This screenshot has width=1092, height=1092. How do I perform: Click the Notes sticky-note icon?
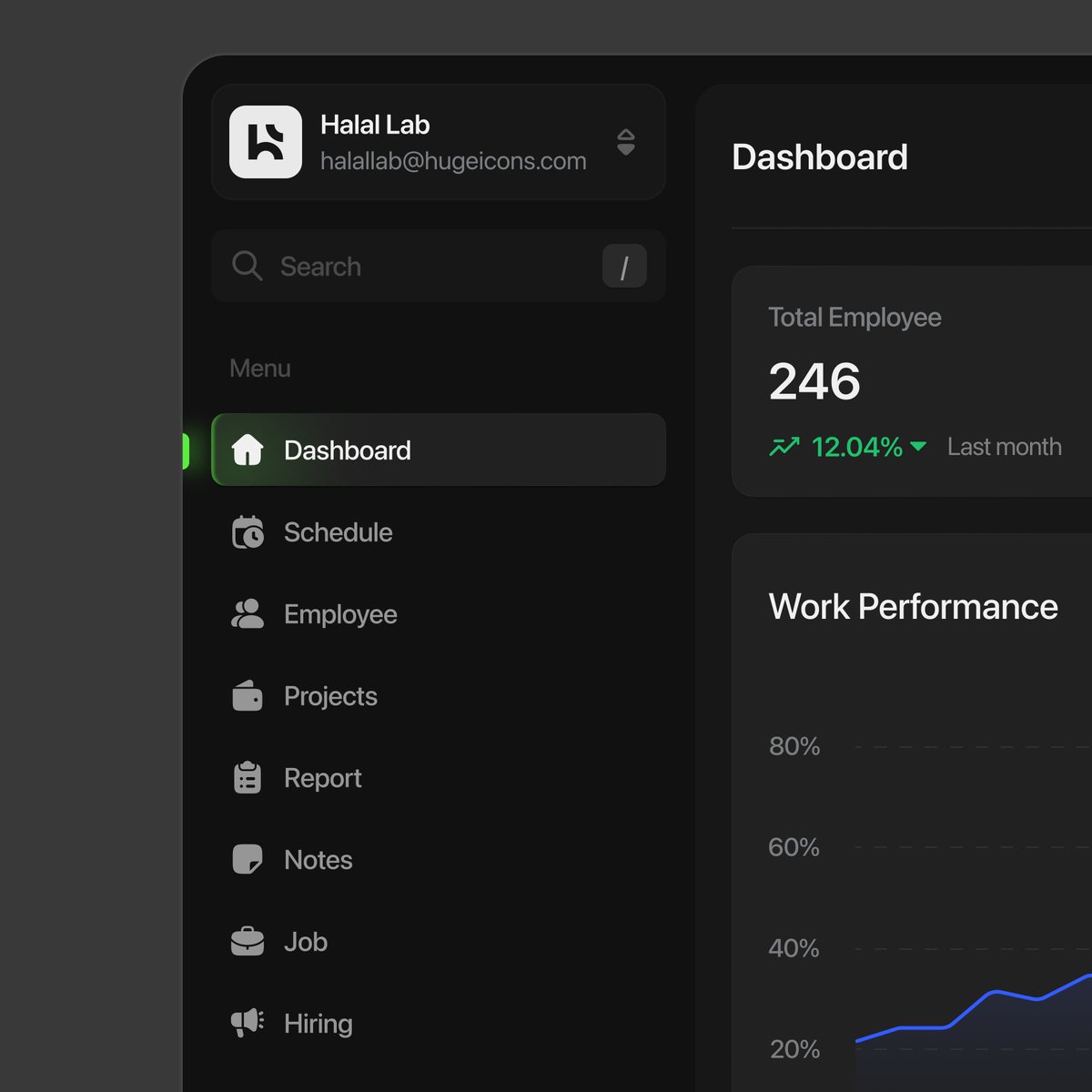(x=248, y=860)
